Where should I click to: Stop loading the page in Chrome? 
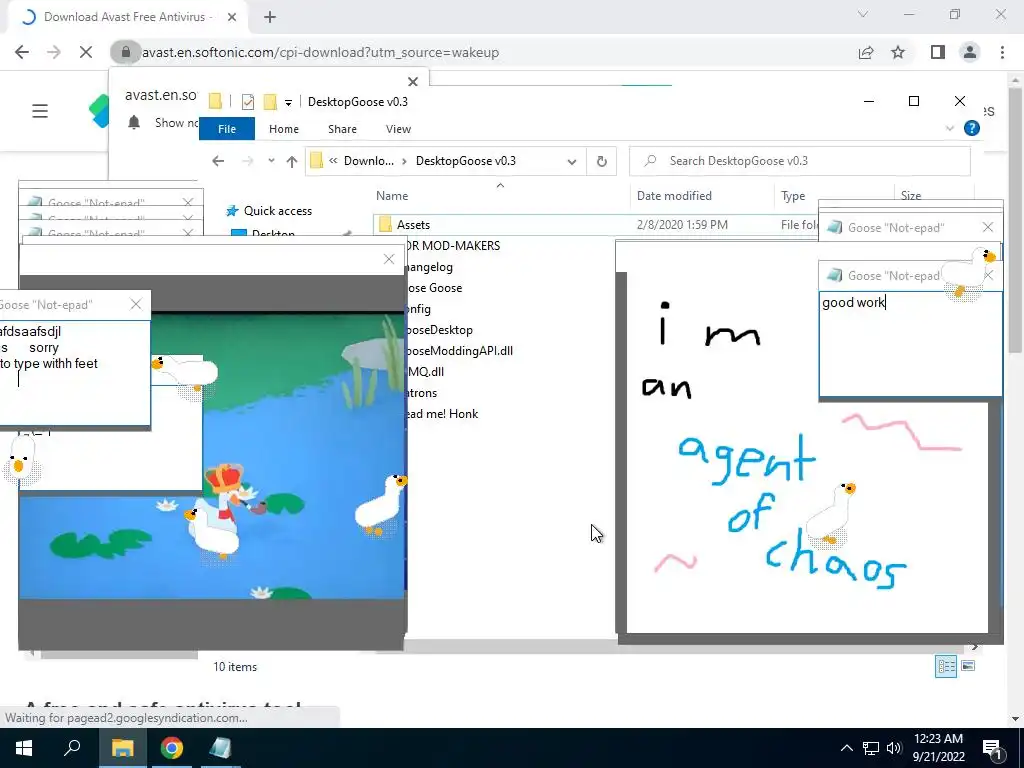click(x=86, y=52)
